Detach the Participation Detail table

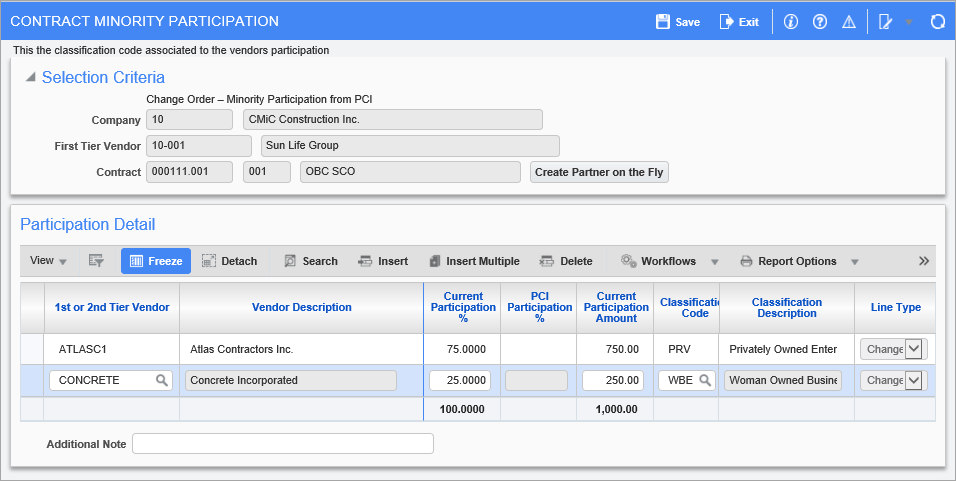tap(229, 261)
